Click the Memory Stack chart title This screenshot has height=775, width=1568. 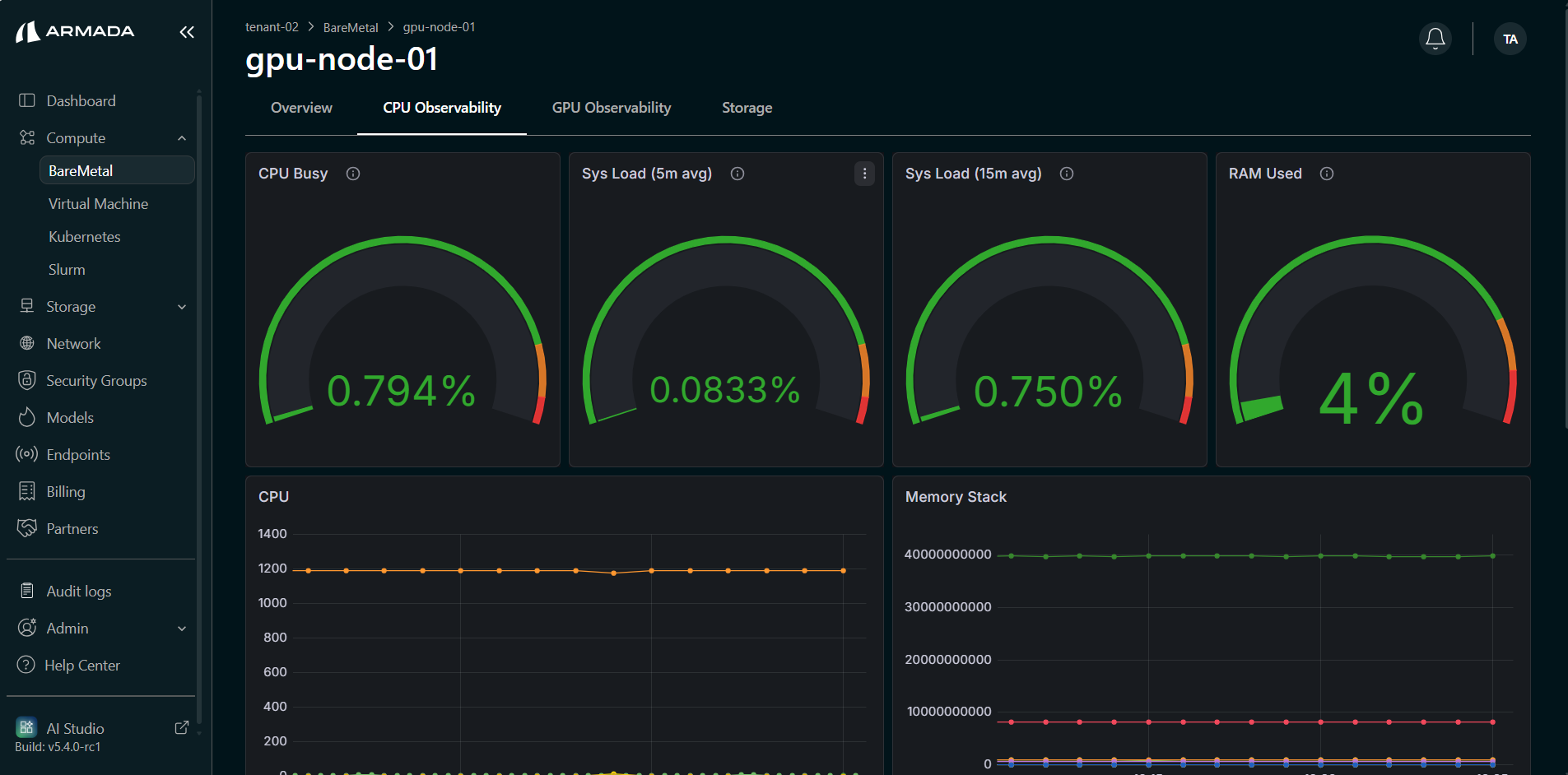click(x=956, y=496)
